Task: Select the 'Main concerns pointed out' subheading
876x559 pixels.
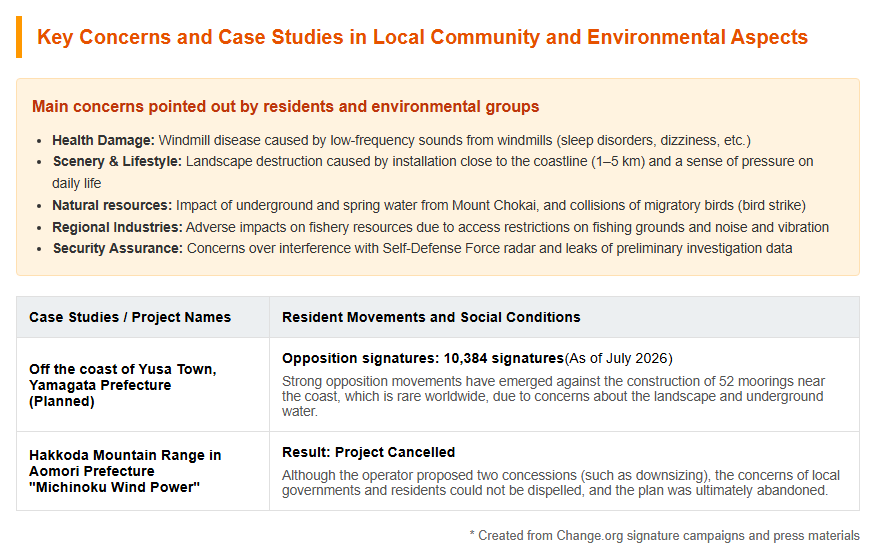Action: point(285,106)
